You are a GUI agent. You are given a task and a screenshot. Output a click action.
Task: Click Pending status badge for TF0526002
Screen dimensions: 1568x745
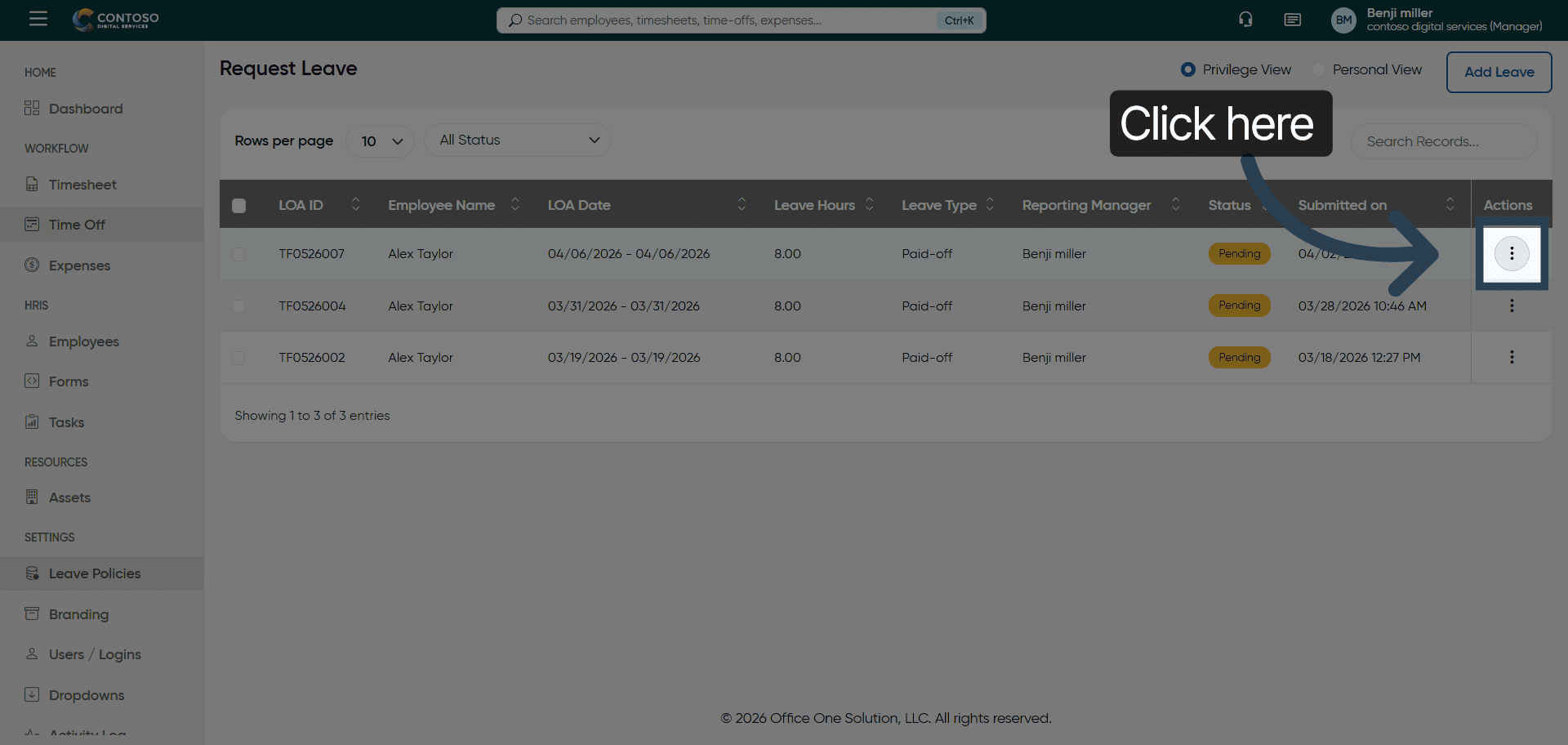[1239, 358]
